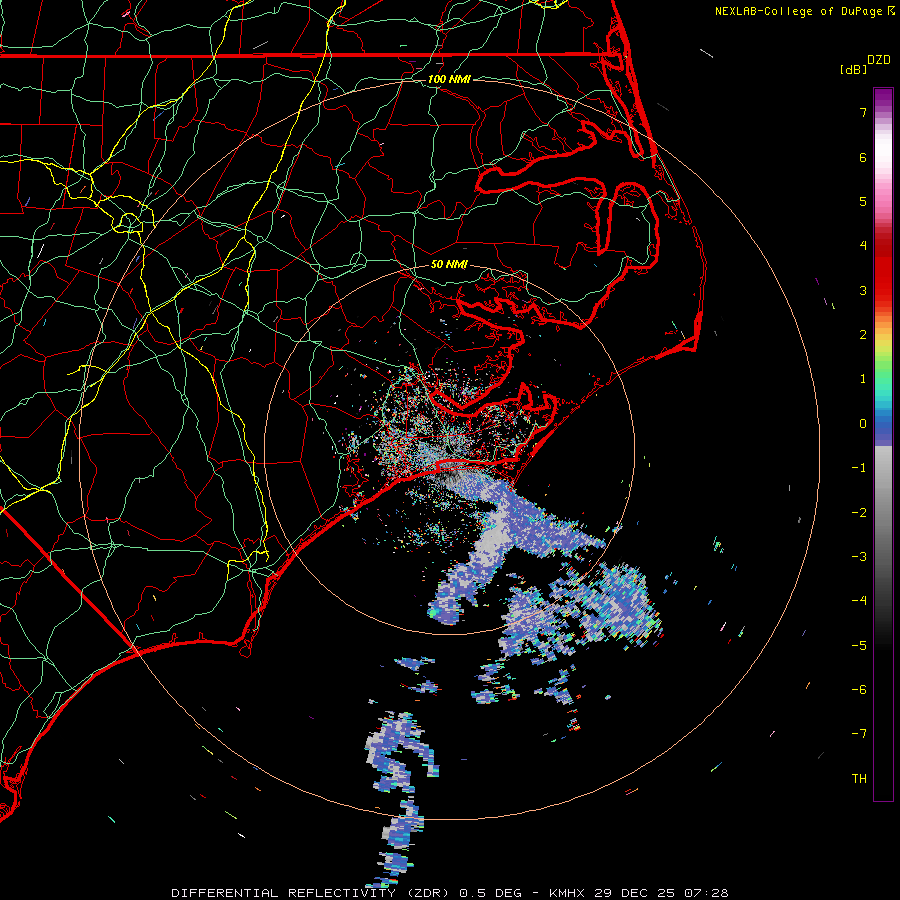Click the [dB] units label

pyautogui.click(x=854, y=70)
